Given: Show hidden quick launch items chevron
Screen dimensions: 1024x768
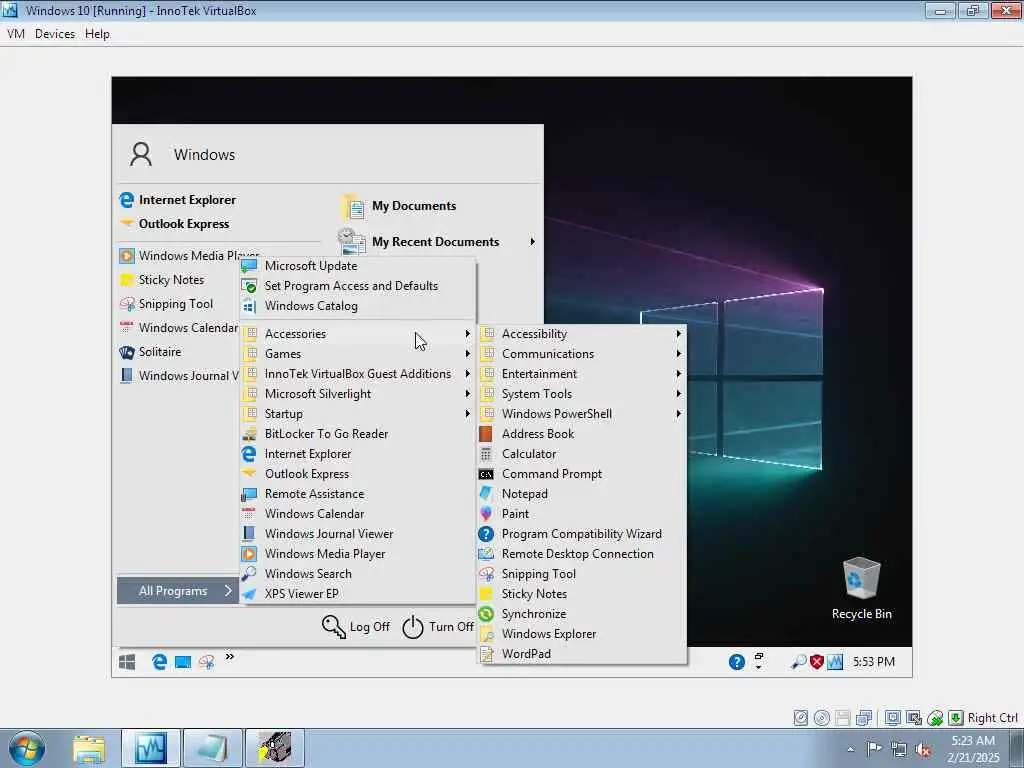Looking at the screenshot, I should (229, 656).
